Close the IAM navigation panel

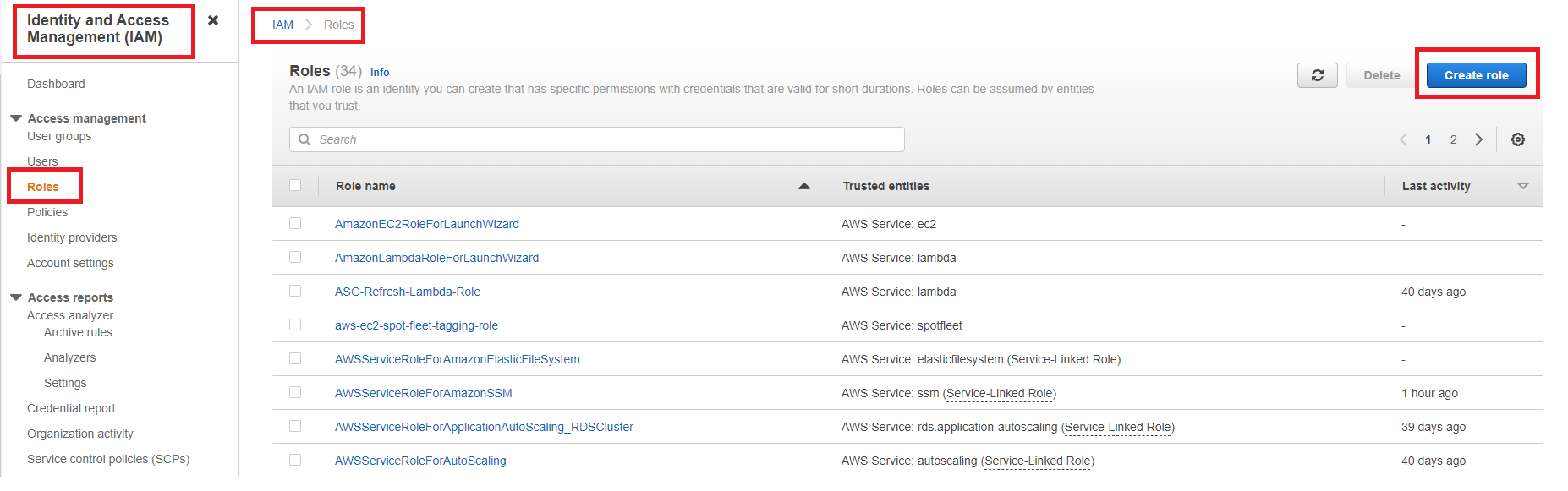click(213, 20)
